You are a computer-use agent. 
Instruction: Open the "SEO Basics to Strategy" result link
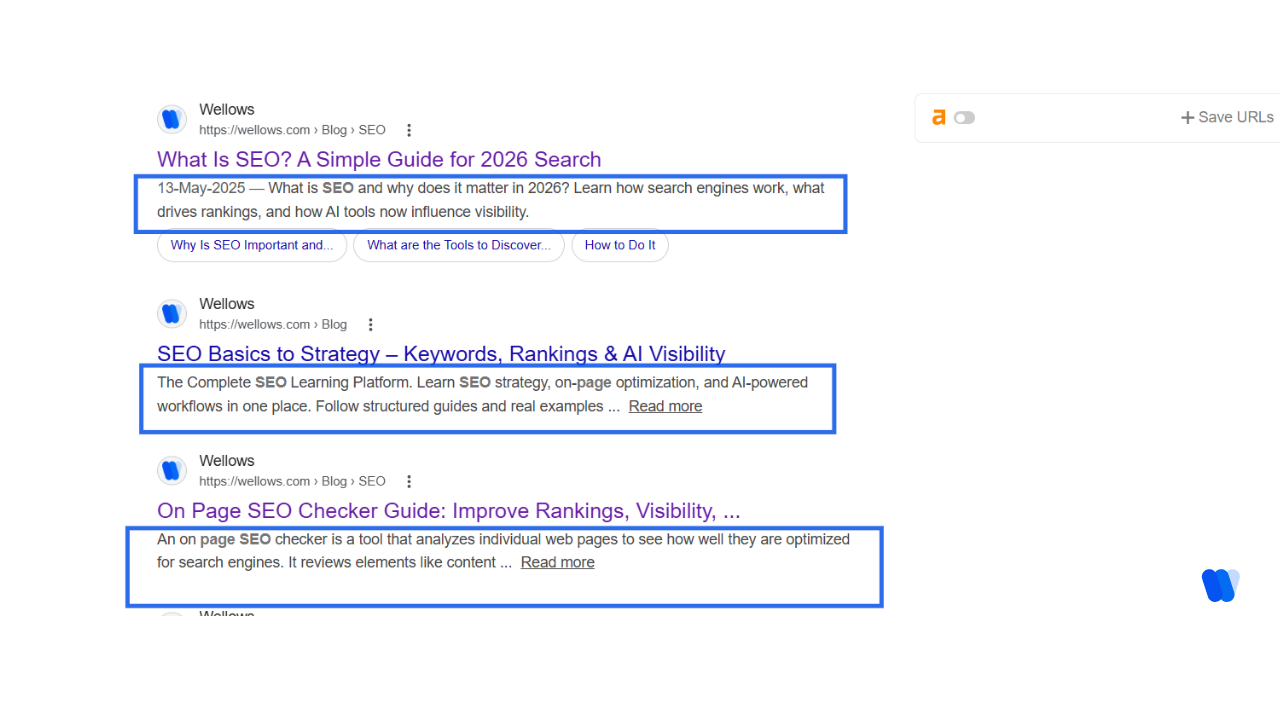[441, 353]
